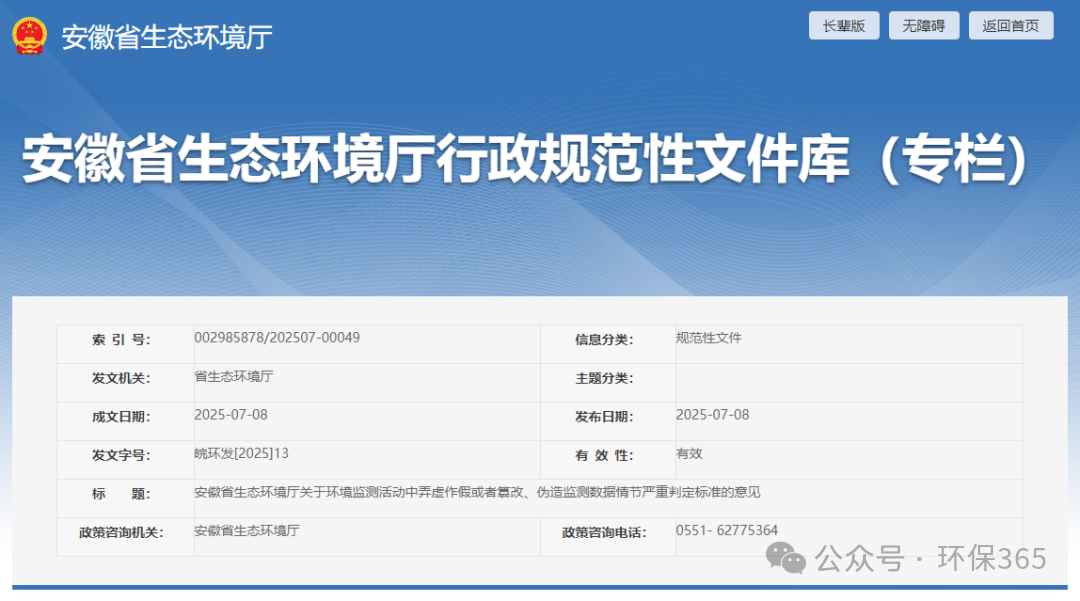Screen dimensions: 1080x601
Task: Select the document title about 环境监测活动中弄虚作假
Action: click(477, 492)
